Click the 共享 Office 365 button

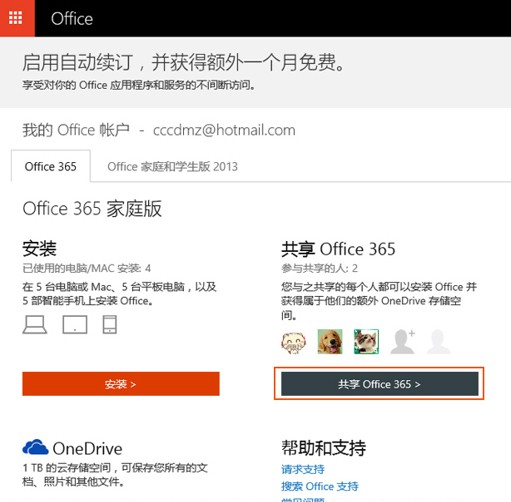(x=380, y=384)
